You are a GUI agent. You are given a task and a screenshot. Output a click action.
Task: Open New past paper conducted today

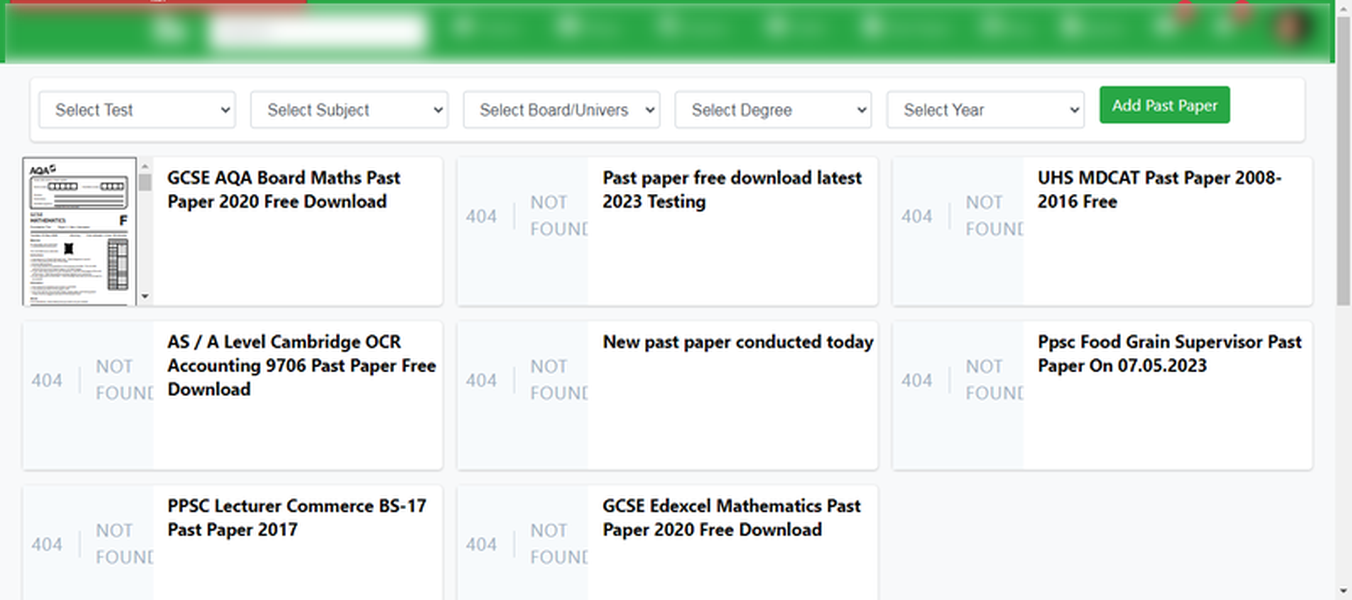pos(738,342)
